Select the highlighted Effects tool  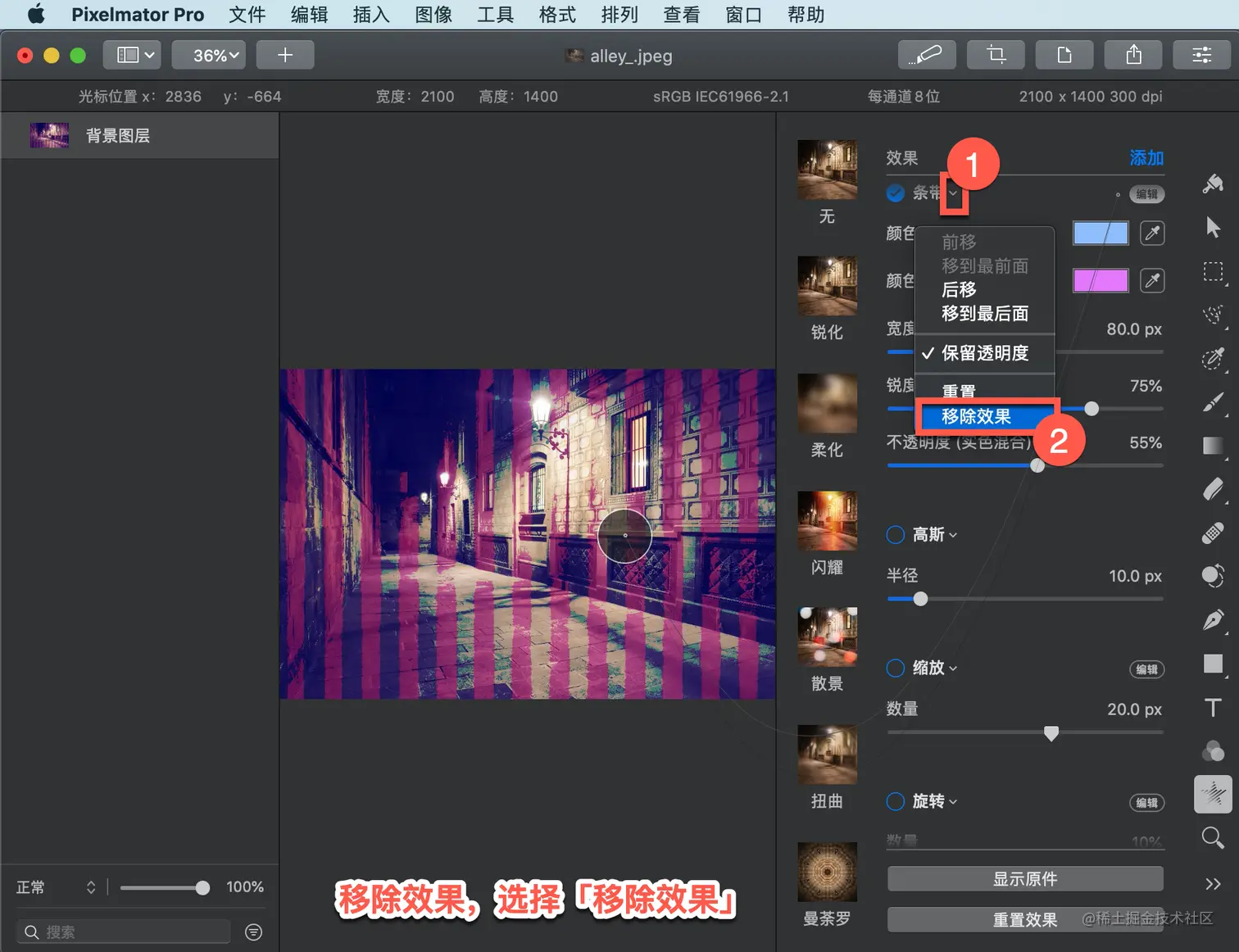click(x=1213, y=794)
